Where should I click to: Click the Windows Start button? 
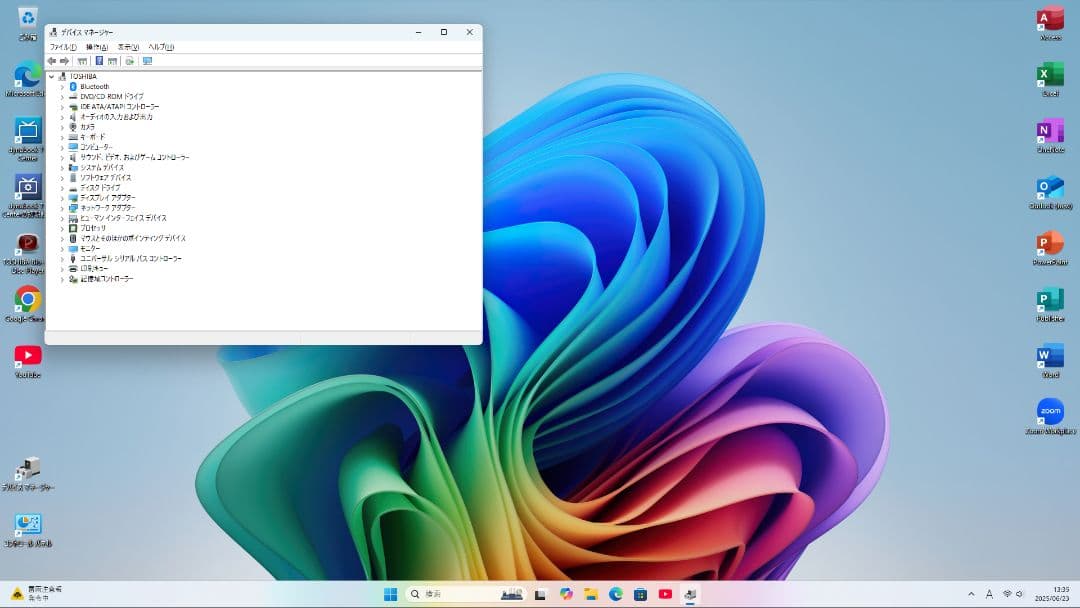click(x=390, y=594)
